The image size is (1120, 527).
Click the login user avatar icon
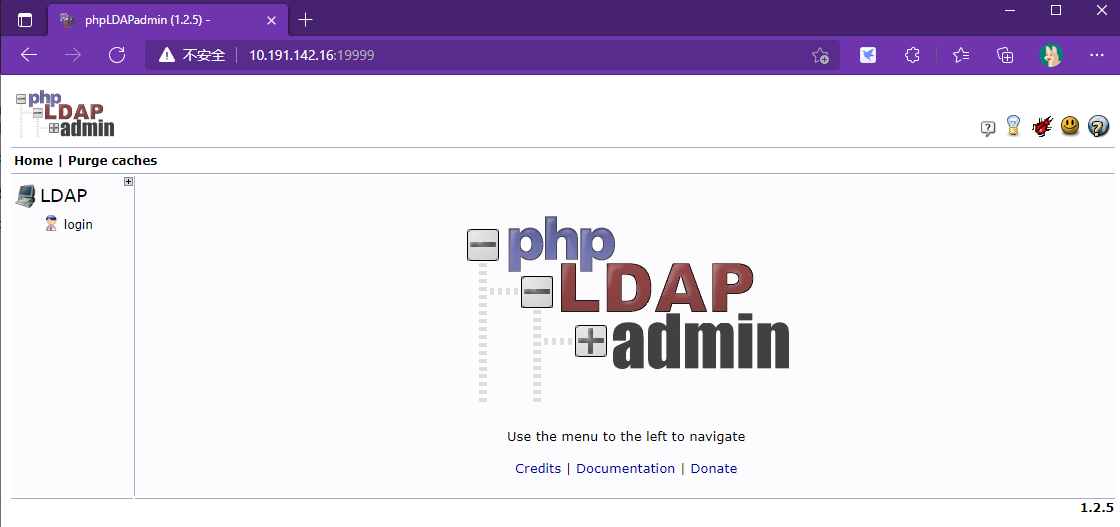[x=51, y=224]
